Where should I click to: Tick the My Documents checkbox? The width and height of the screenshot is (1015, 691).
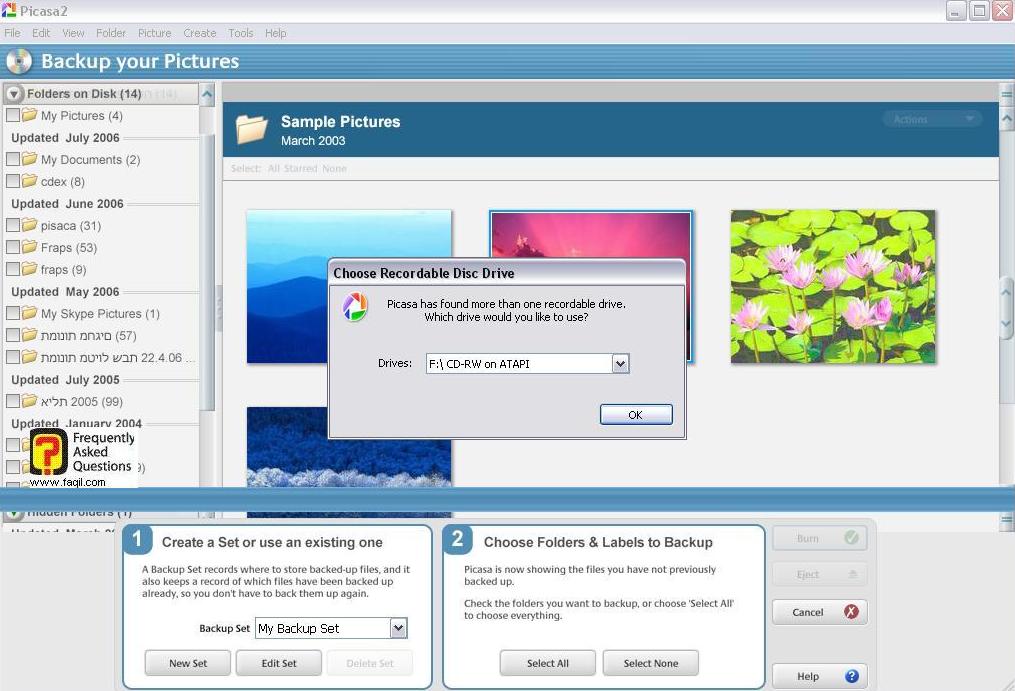click(13, 160)
